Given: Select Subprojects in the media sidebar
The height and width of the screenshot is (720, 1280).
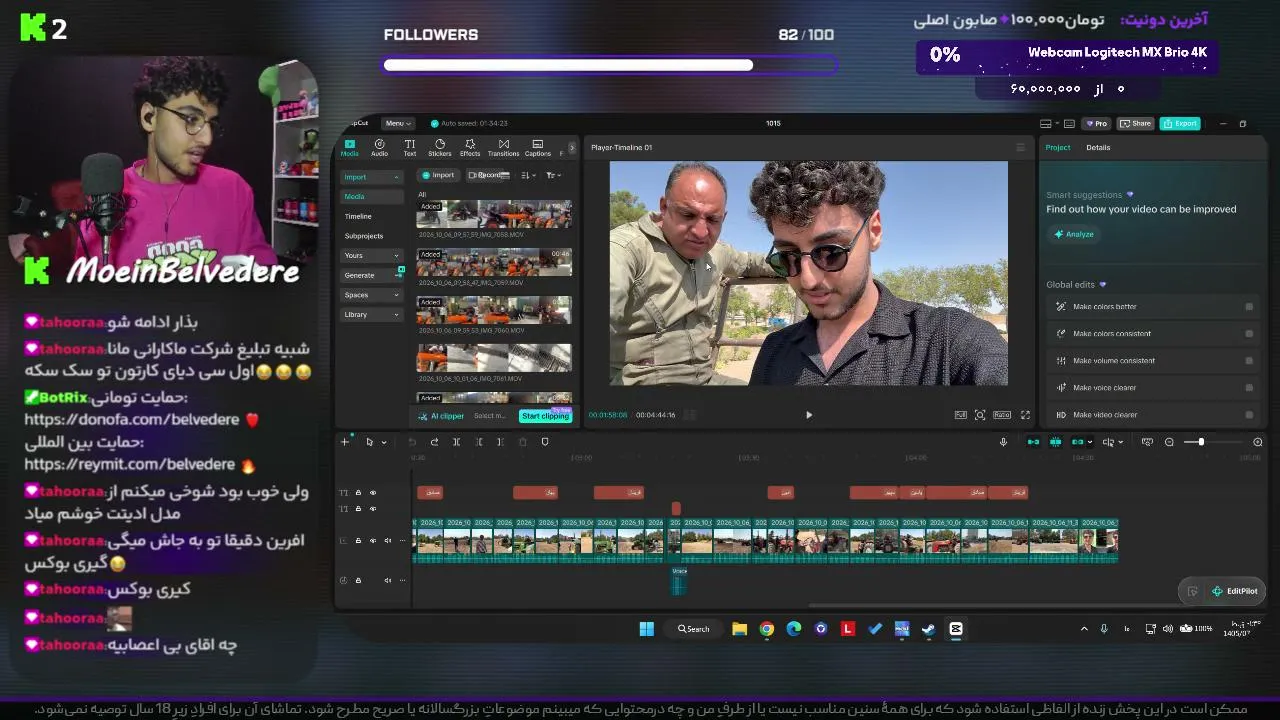Looking at the screenshot, I should point(364,236).
